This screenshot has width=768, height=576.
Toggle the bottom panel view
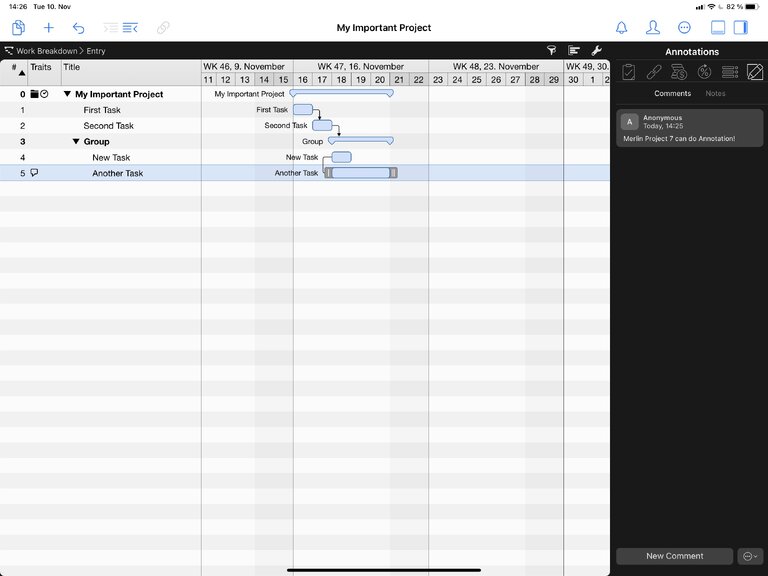717,28
